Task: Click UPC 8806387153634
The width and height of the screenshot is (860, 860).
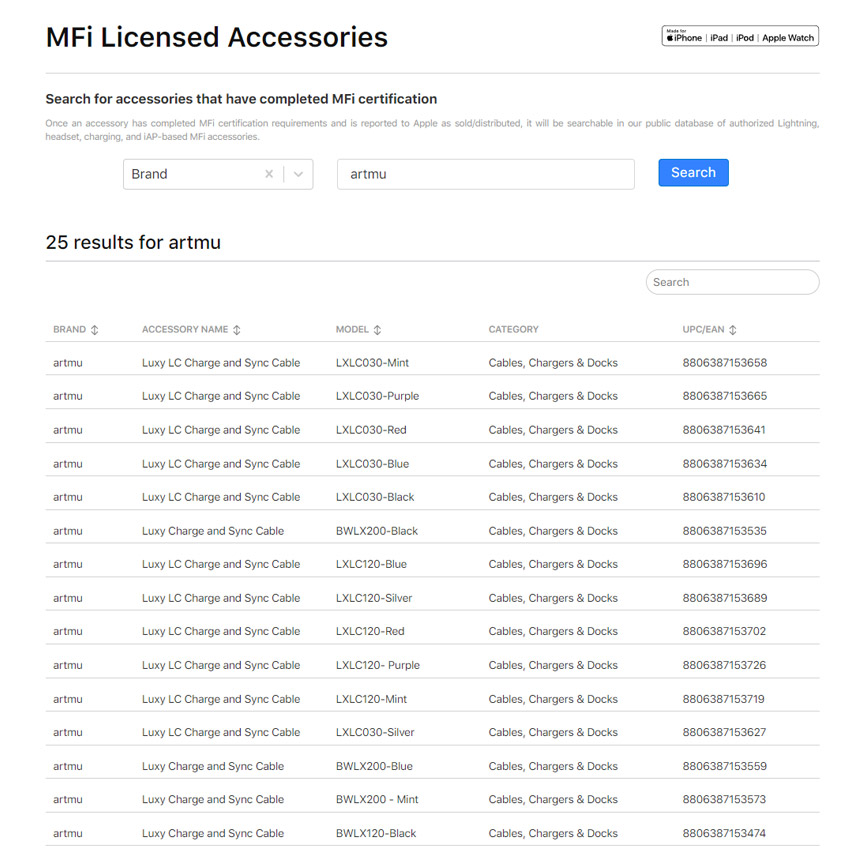Action: point(725,464)
